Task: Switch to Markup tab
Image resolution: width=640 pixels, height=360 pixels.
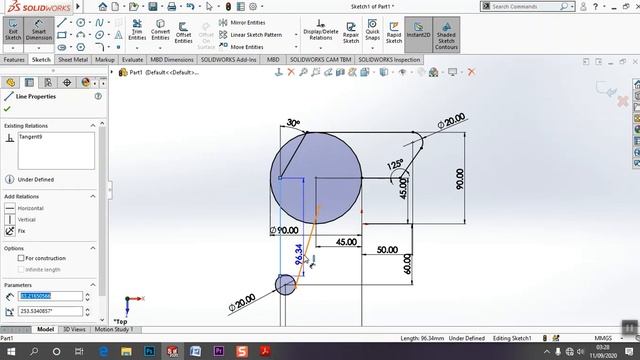Action: pos(105,60)
